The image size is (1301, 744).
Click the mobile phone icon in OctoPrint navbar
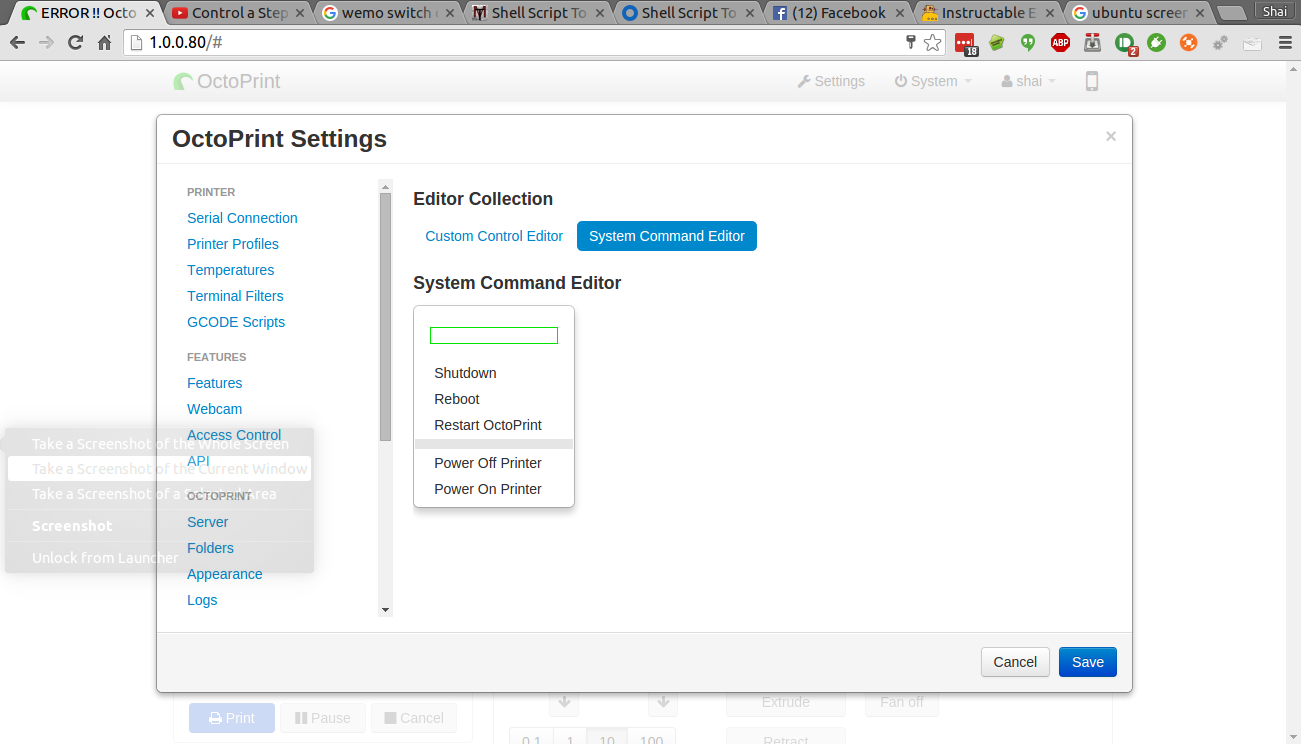1092,81
